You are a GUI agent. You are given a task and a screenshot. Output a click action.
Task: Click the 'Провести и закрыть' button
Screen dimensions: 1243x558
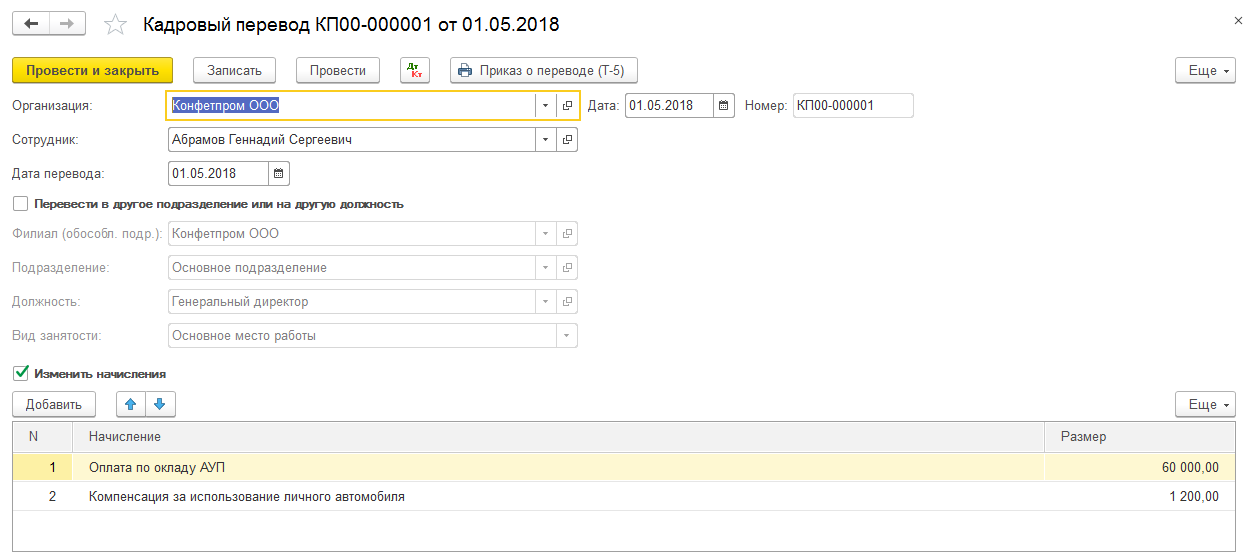92,71
